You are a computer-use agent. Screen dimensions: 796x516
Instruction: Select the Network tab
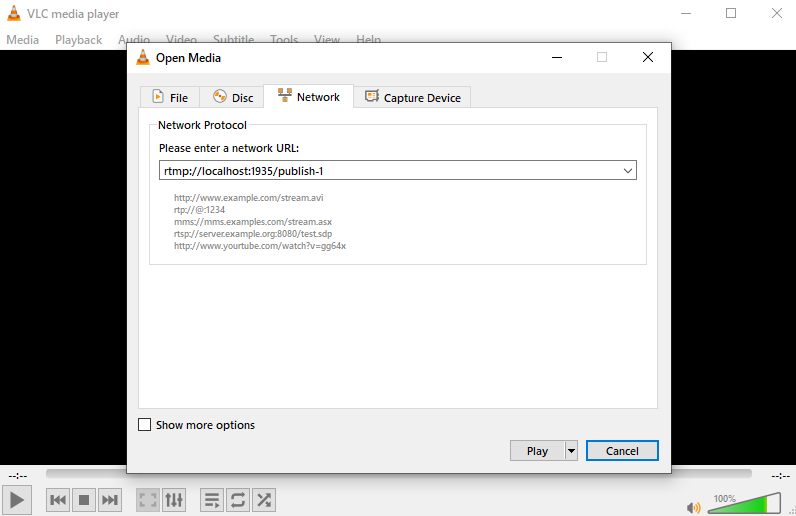pos(309,96)
